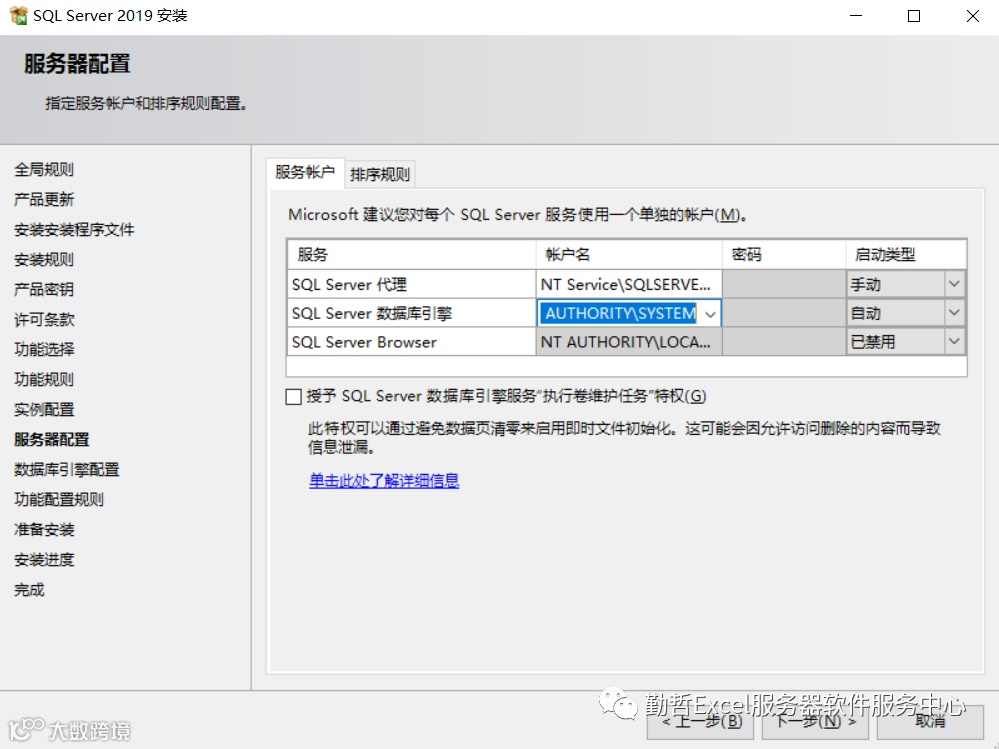This screenshot has width=999, height=749.
Task: Minimize the SQL Server 2019 setup window
Action: click(x=856, y=16)
